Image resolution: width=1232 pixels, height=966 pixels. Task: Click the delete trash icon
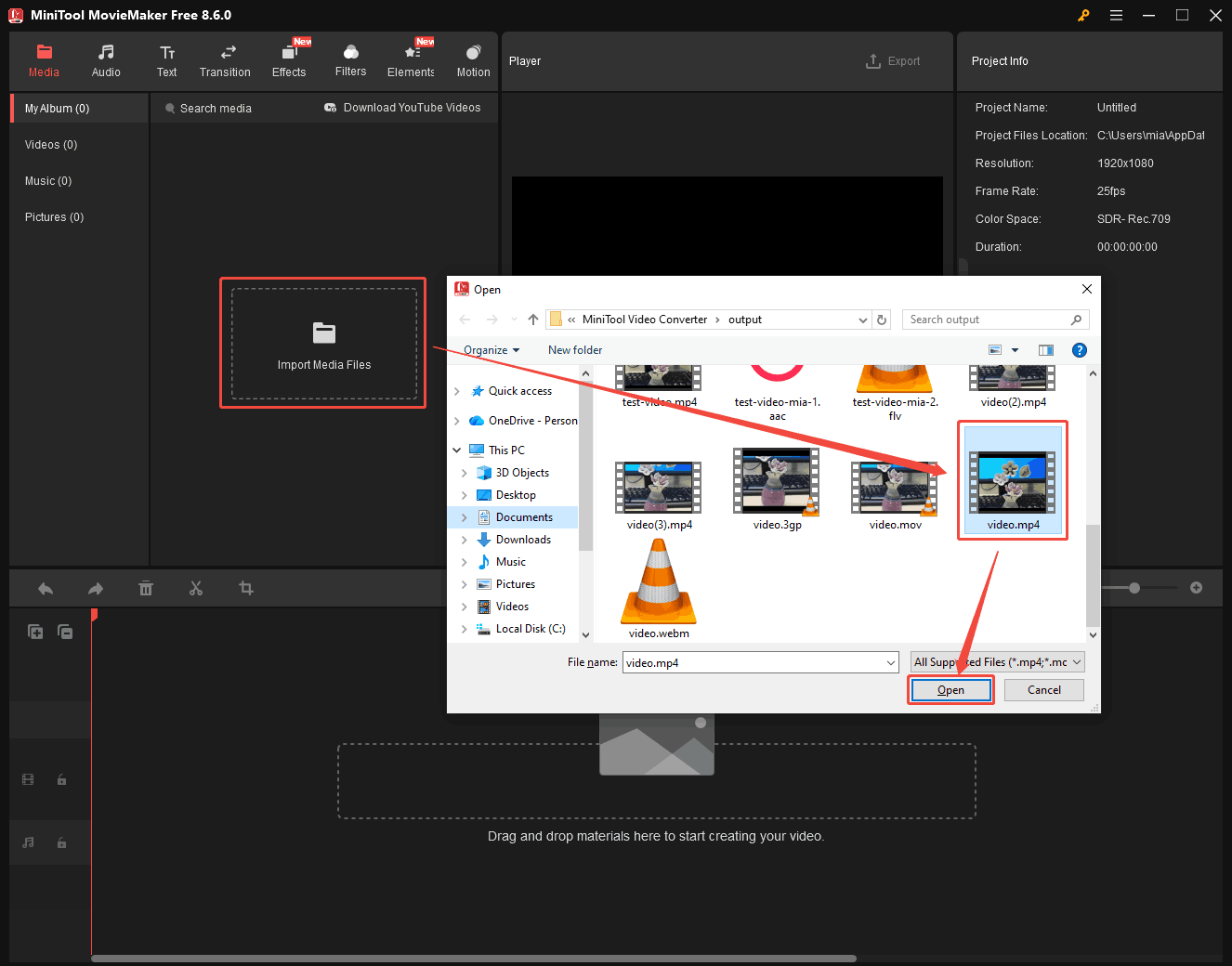pos(146,588)
